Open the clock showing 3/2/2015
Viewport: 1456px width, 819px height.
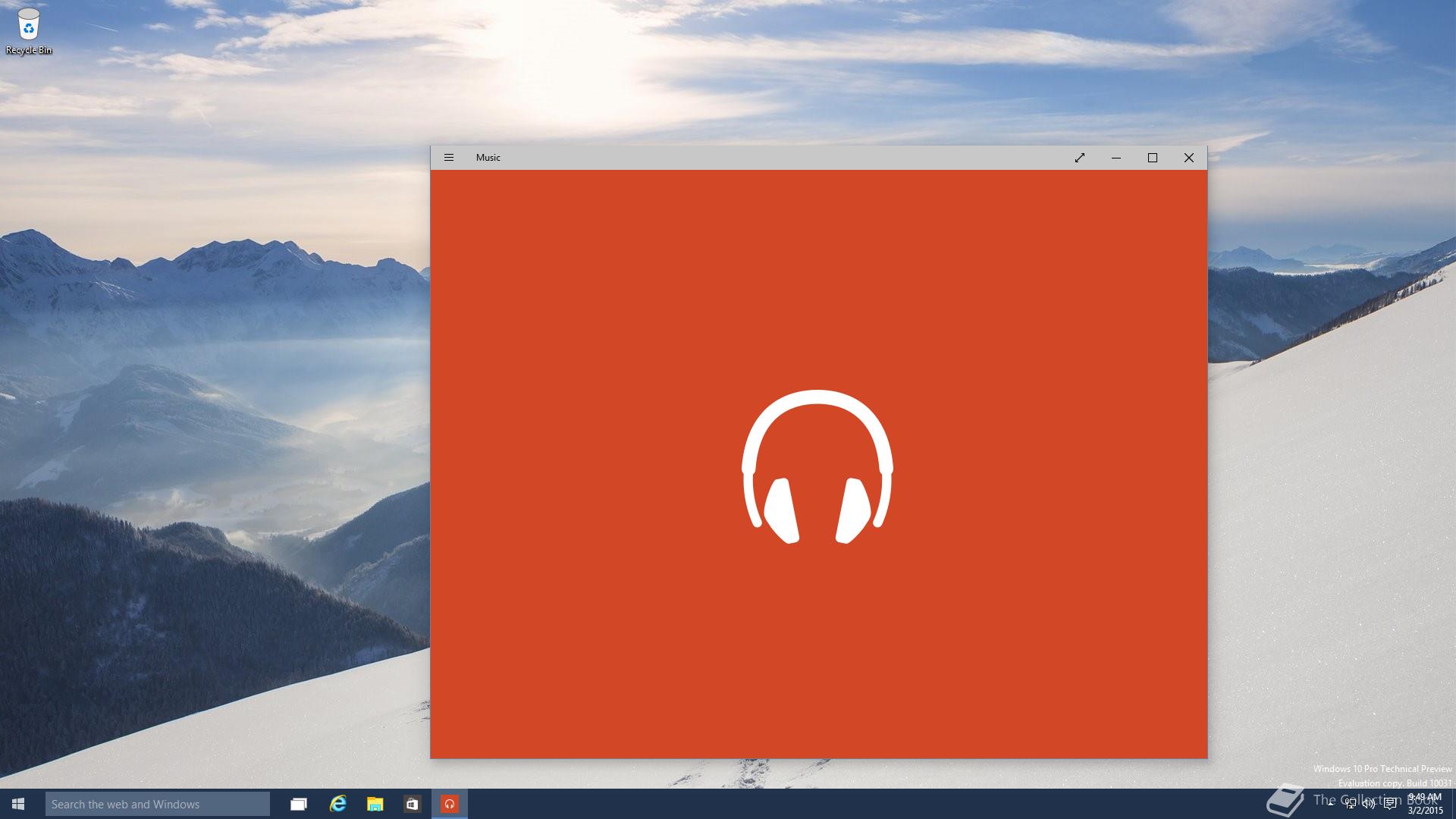point(1424,804)
